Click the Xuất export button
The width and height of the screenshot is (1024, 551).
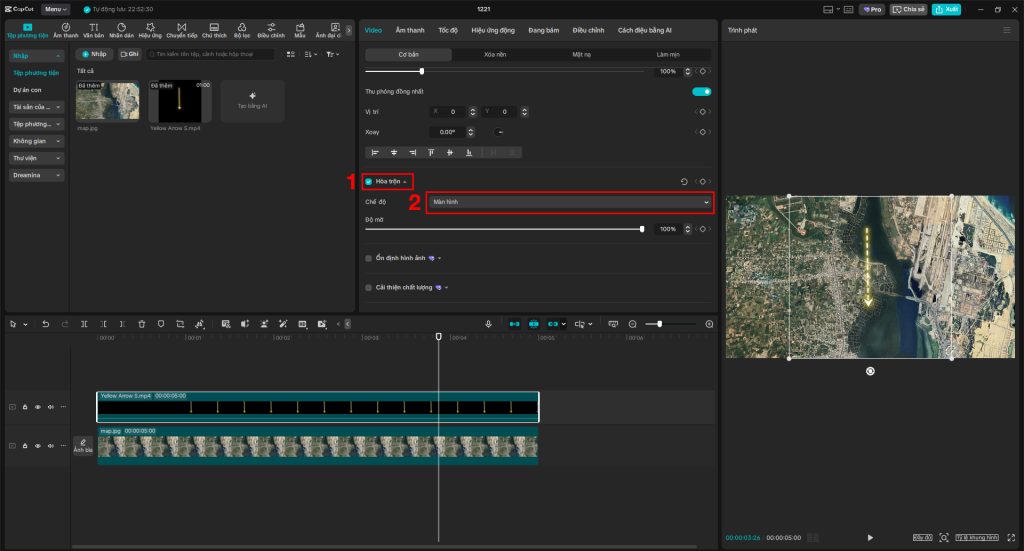coord(945,9)
